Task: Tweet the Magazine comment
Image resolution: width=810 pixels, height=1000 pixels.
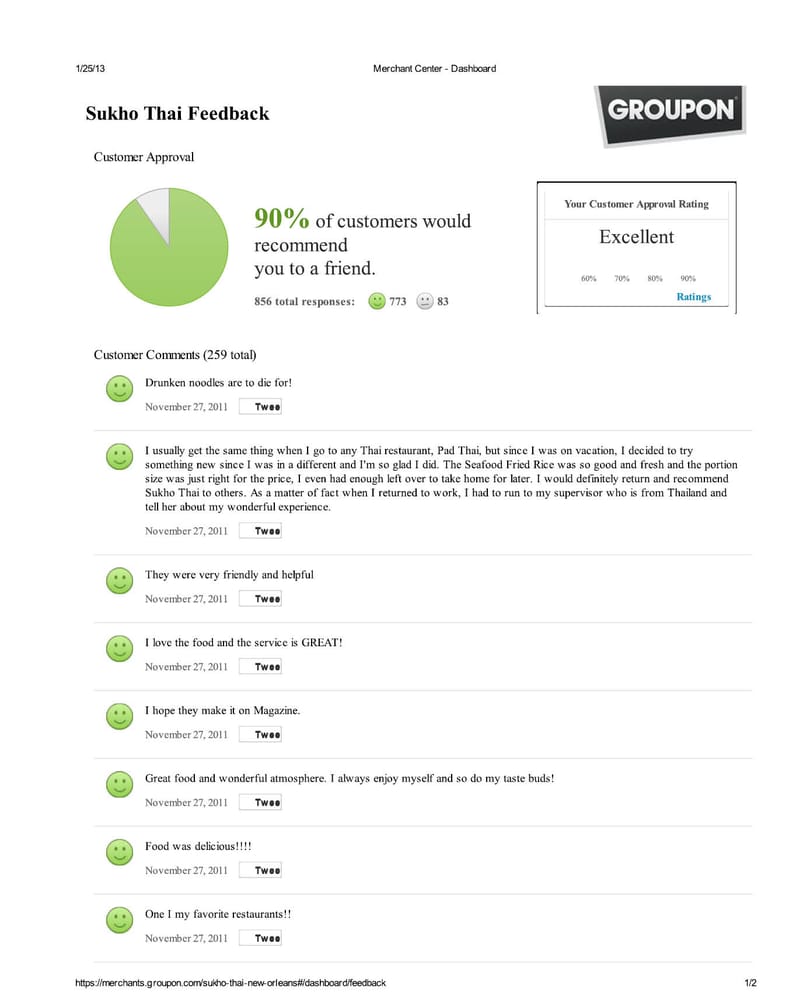Action: pos(261,735)
